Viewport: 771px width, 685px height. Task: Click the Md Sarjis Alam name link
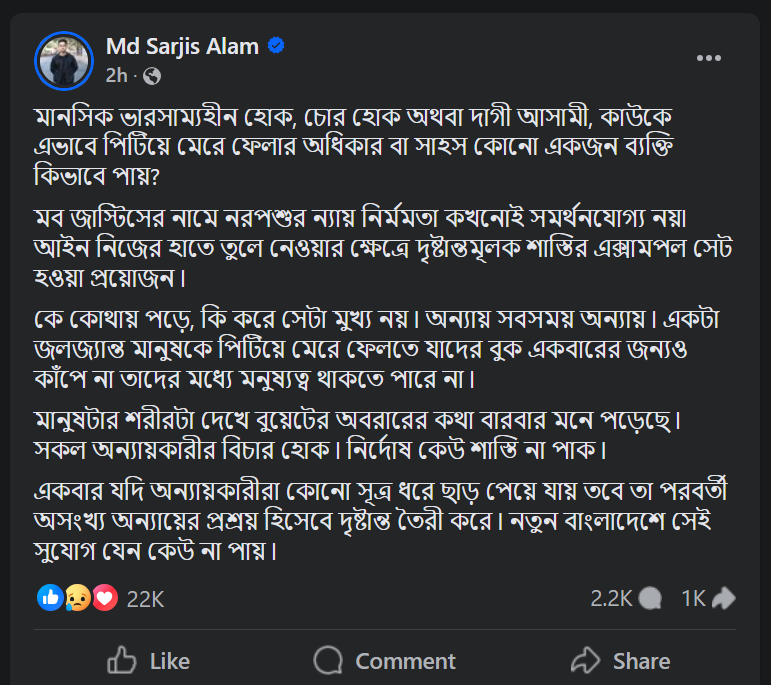pos(182,47)
